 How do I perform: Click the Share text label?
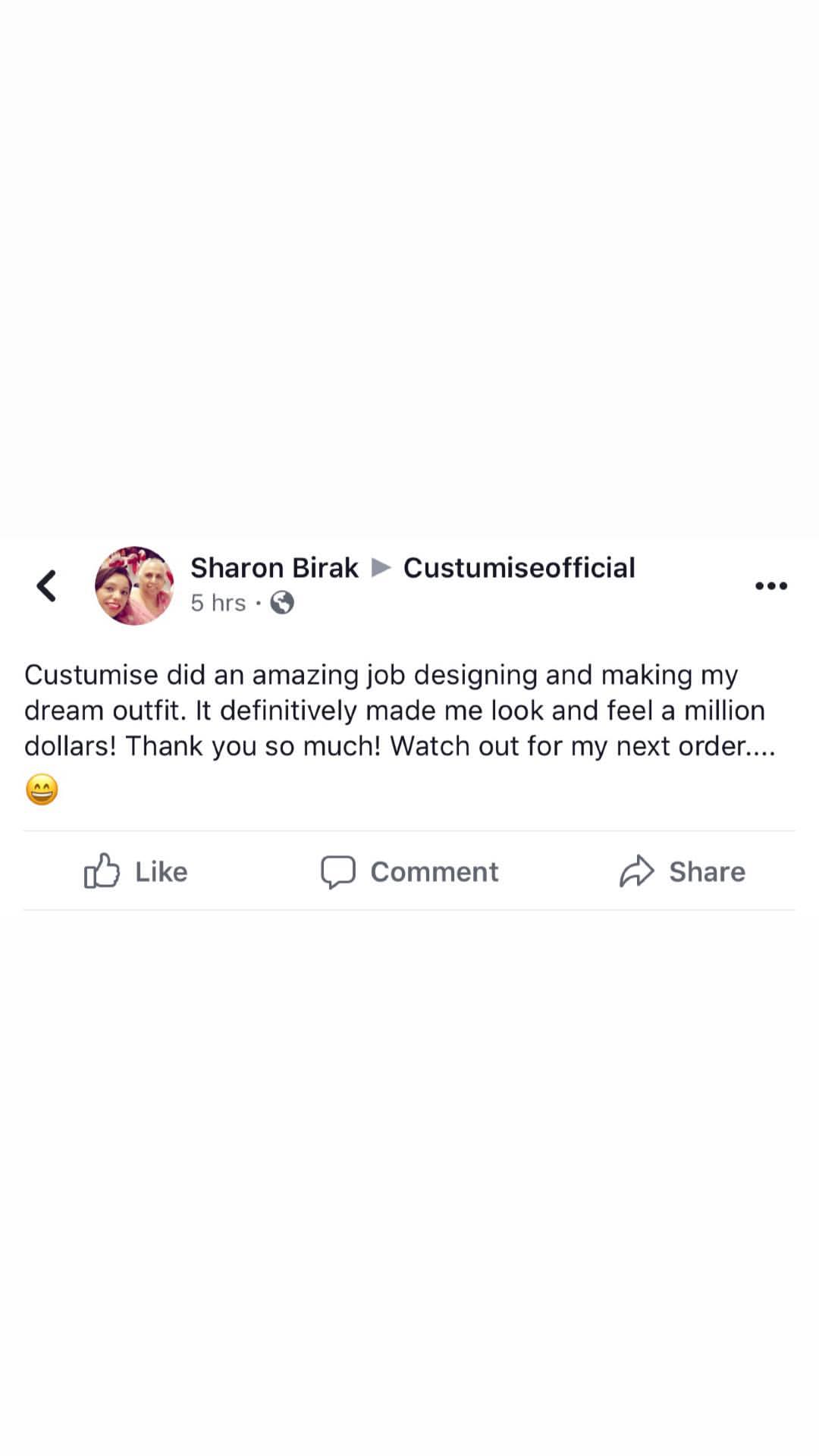(x=707, y=872)
